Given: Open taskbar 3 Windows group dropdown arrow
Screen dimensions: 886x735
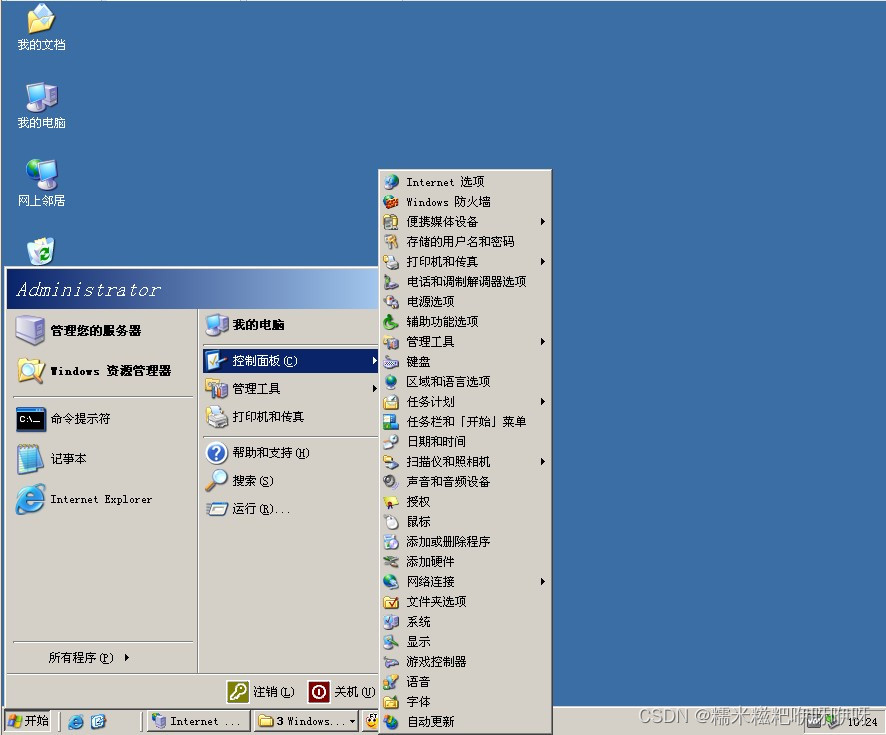Looking at the screenshot, I should pos(353,721).
